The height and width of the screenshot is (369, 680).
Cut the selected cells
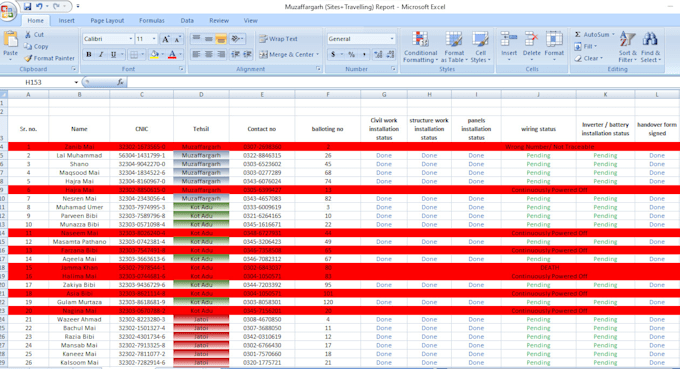click(34, 34)
